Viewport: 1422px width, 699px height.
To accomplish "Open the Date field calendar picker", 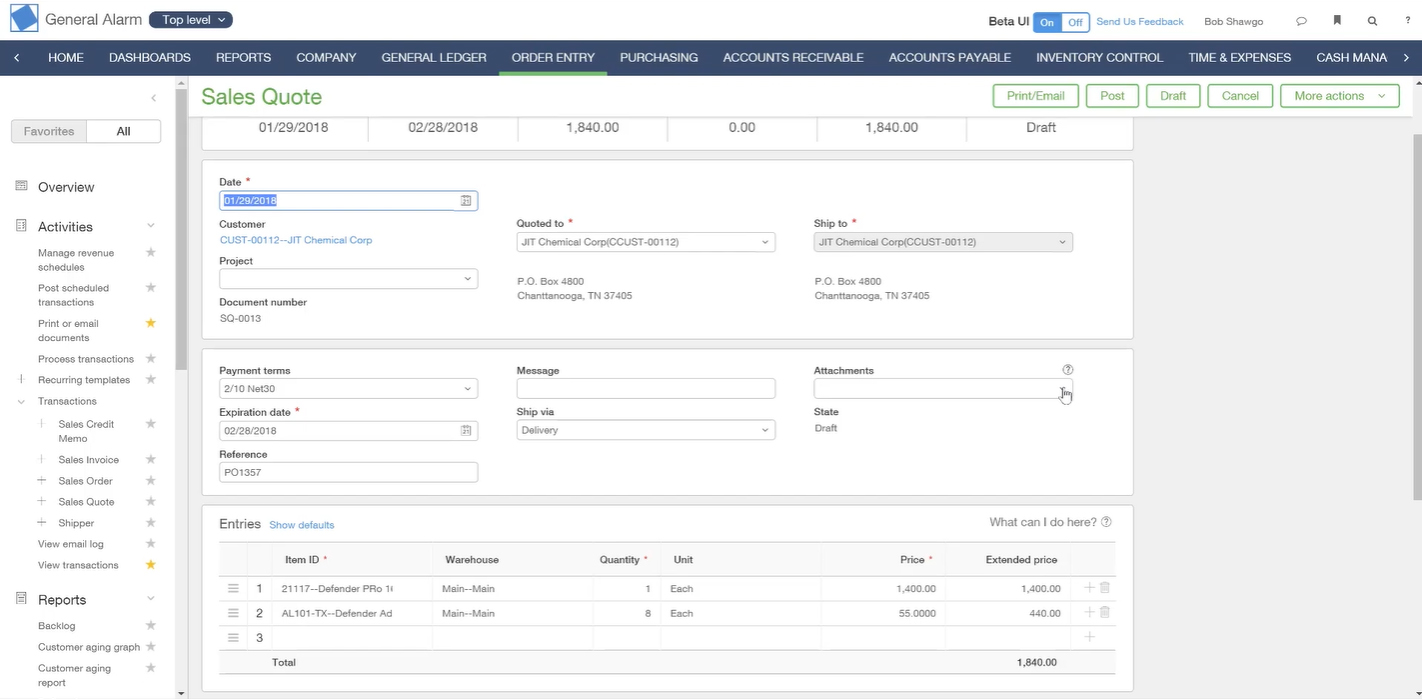I will [x=466, y=201].
